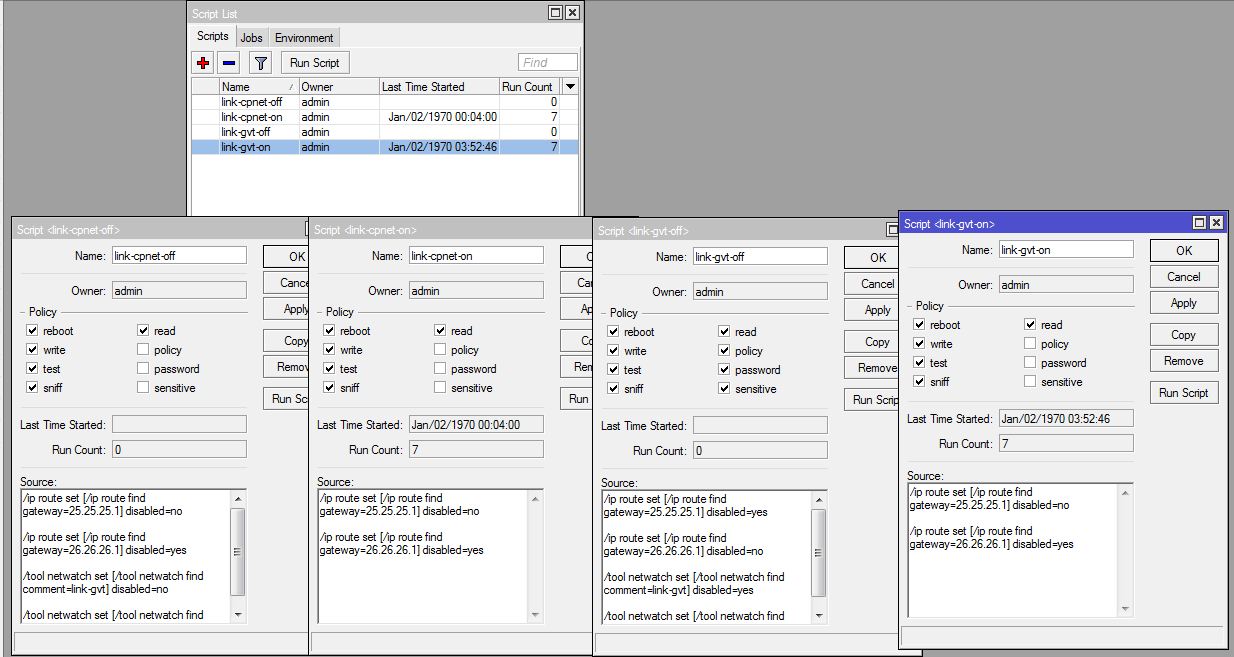The height and width of the screenshot is (657, 1234).
Task: Click the blue minus Remove script icon
Action: coord(229,63)
